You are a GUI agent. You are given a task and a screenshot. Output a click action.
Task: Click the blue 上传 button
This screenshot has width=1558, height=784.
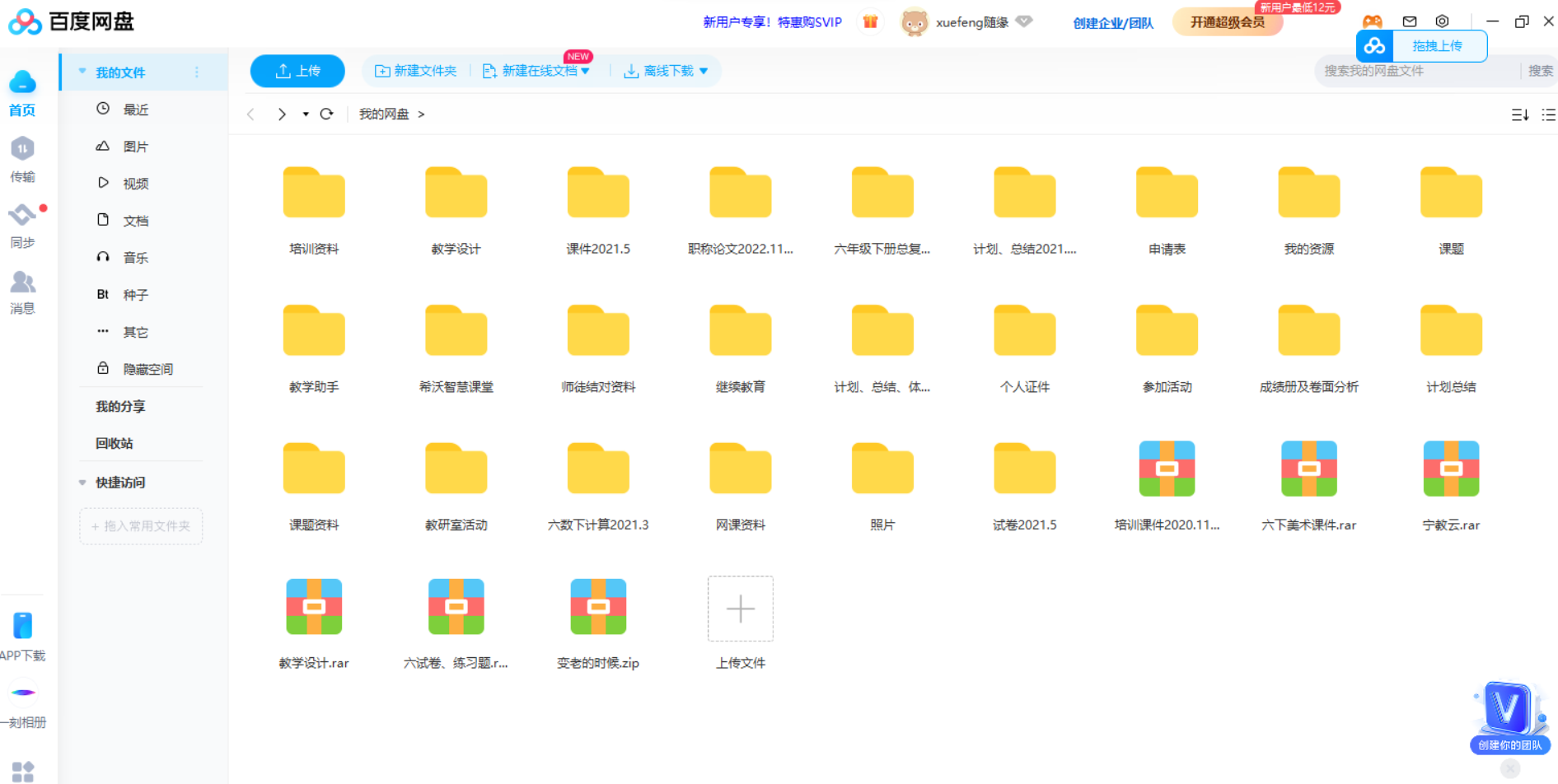tap(297, 71)
